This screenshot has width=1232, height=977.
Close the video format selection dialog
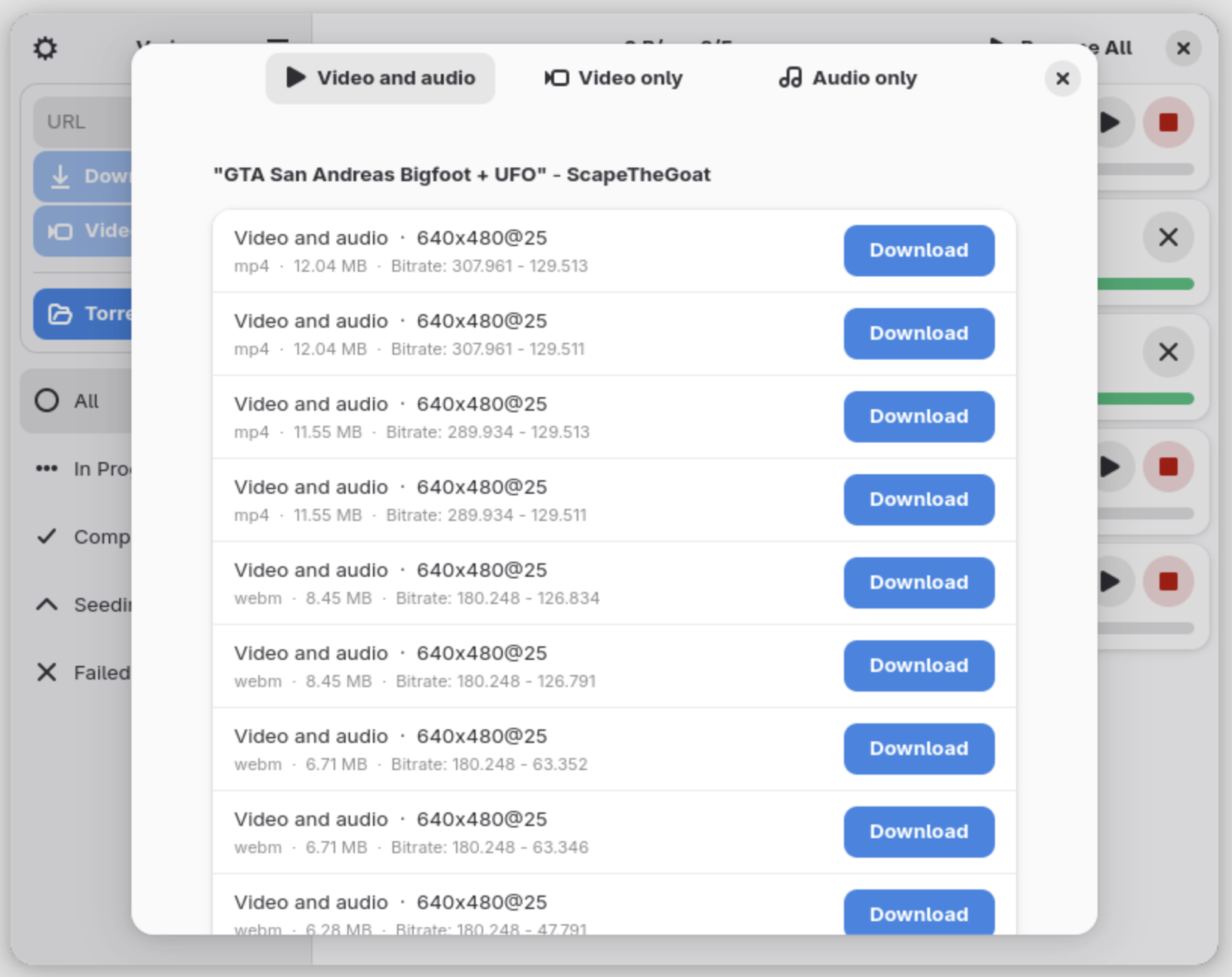[1062, 79]
